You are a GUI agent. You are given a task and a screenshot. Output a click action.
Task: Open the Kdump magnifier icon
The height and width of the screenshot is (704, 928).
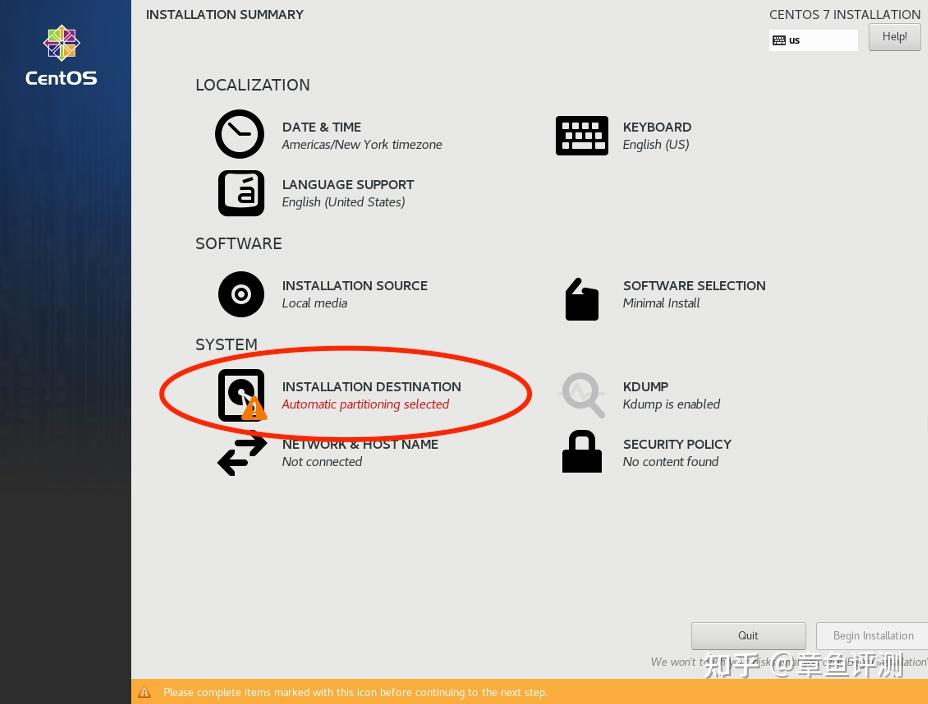click(x=583, y=395)
